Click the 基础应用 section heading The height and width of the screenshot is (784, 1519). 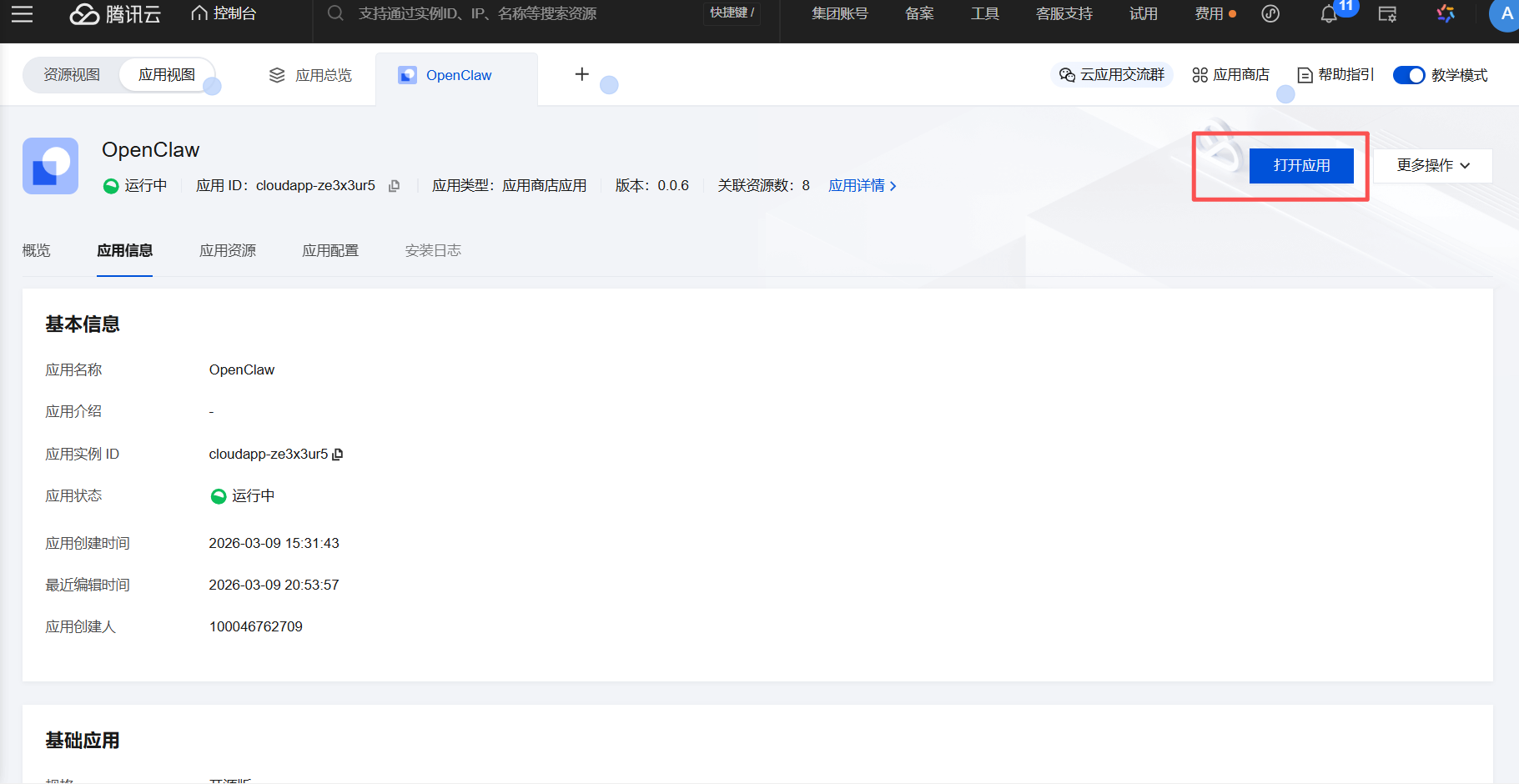(83, 741)
